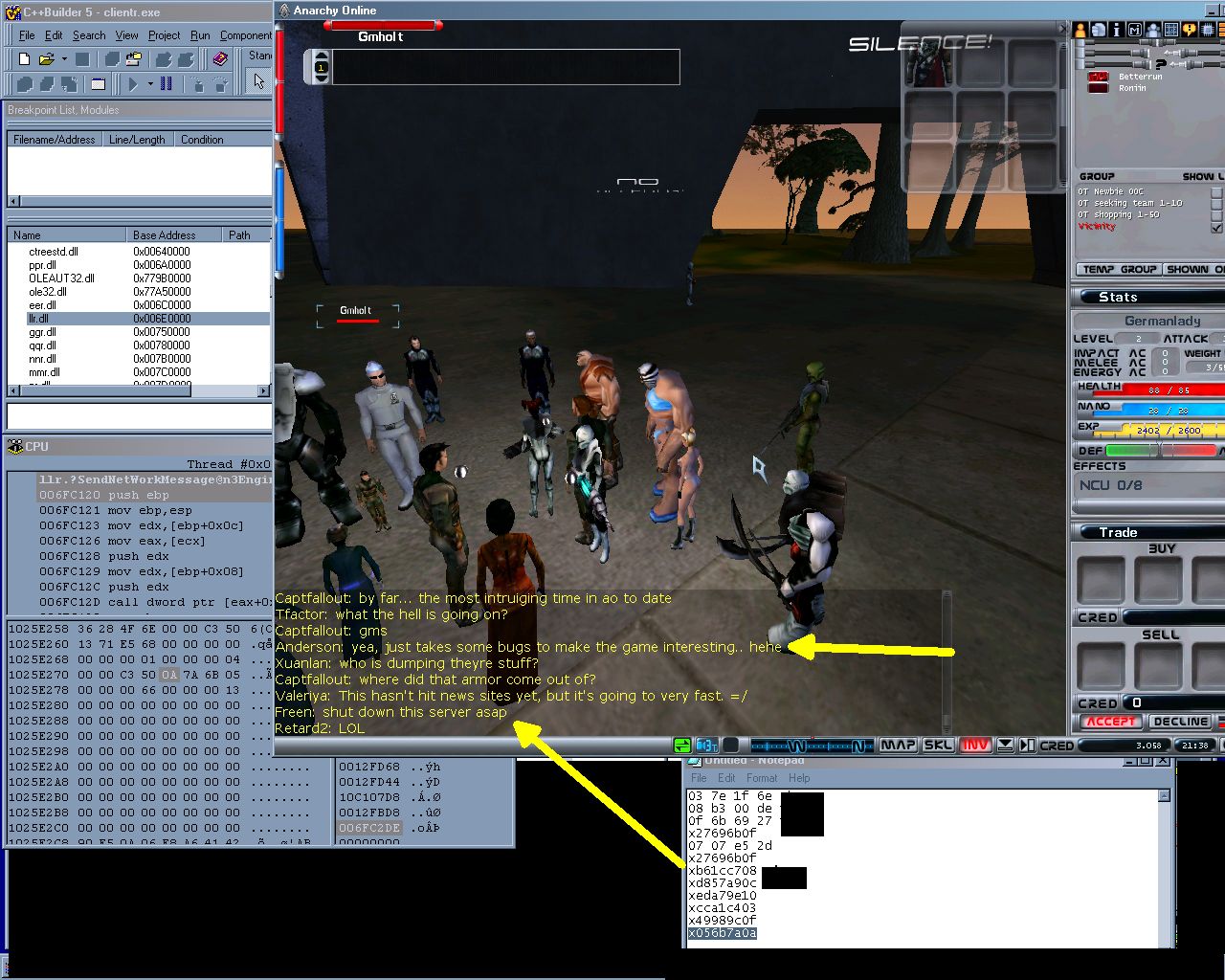Click the SKL skills button
Viewport: 1225px width, 980px height.
tap(939, 746)
